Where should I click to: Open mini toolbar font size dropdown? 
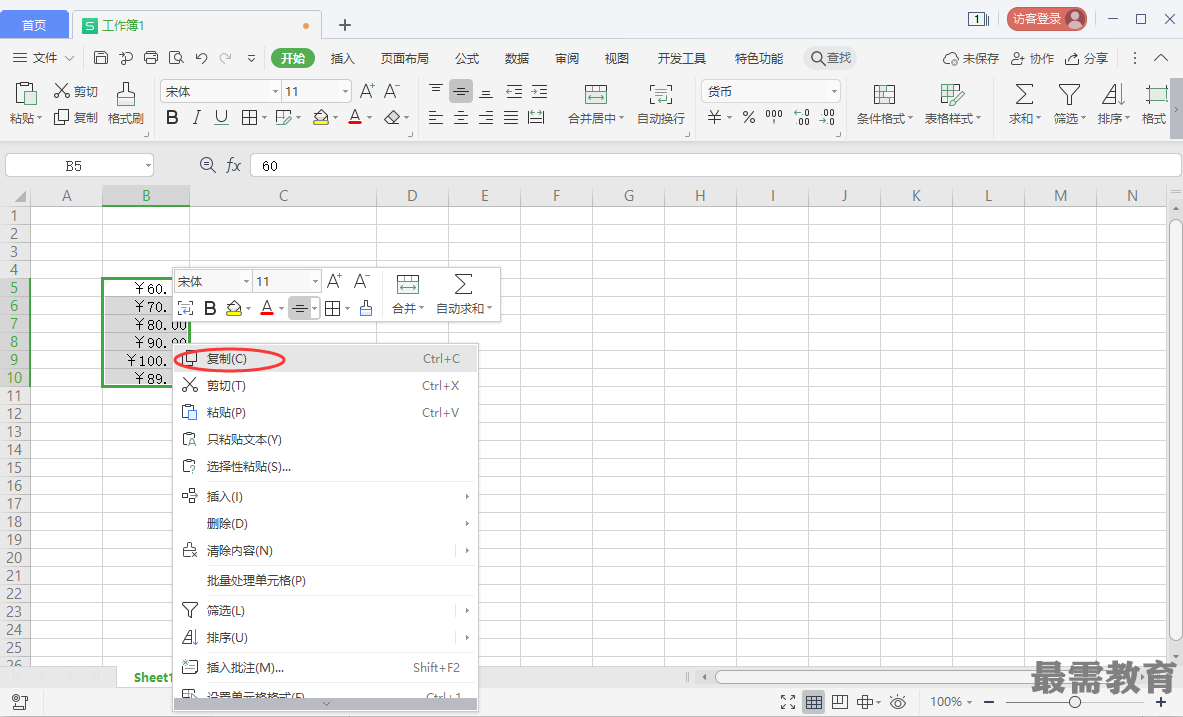click(x=315, y=282)
